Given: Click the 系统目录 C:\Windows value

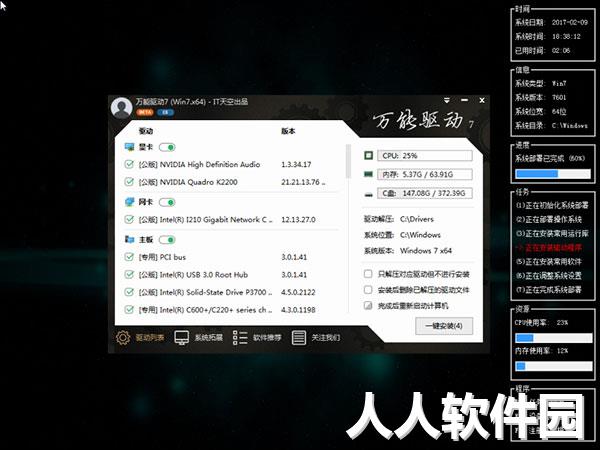Looking at the screenshot, I should [570, 125].
